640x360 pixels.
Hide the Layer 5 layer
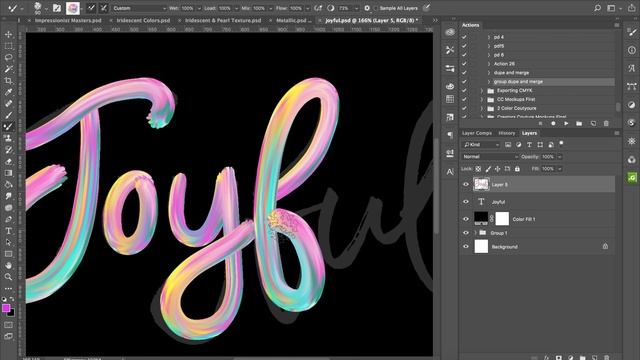click(x=466, y=184)
